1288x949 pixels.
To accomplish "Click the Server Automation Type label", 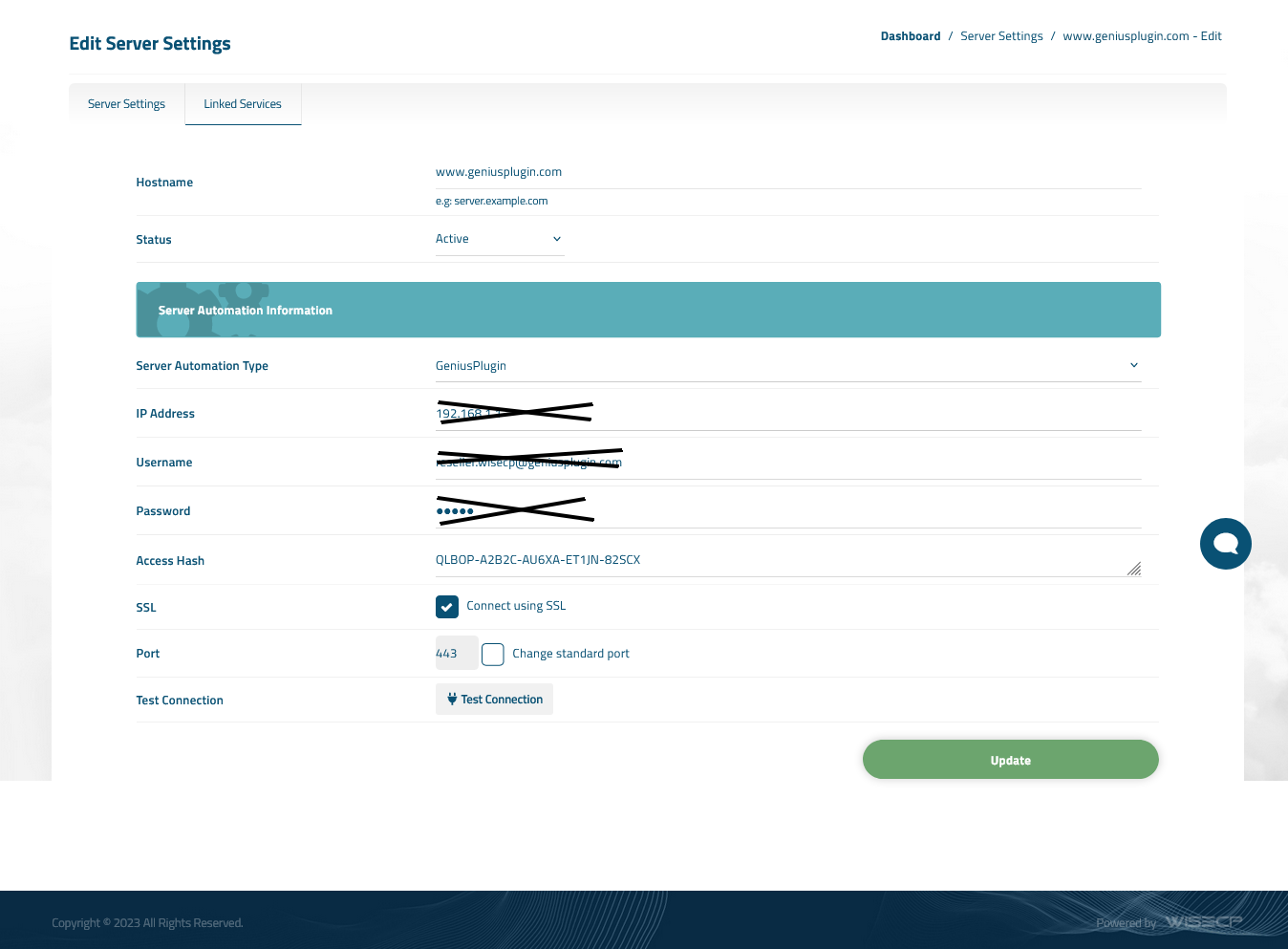I will (202, 366).
